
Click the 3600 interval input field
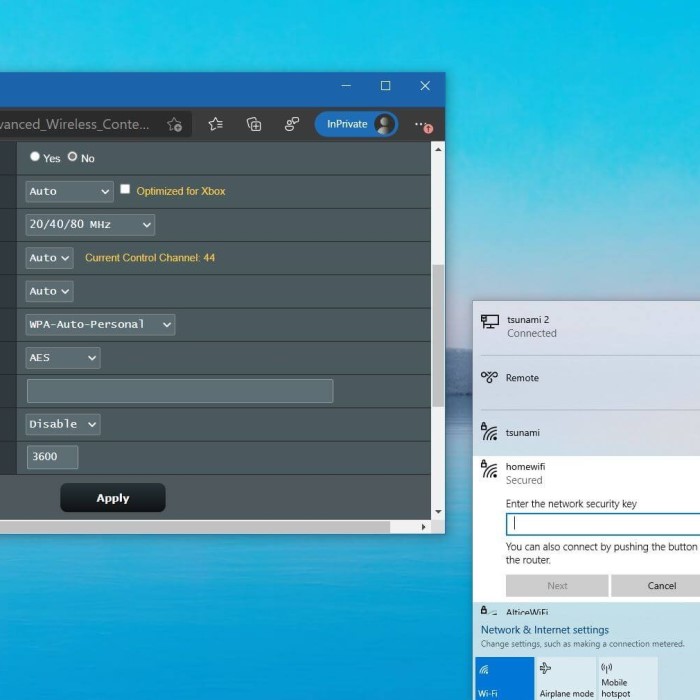click(53, 457)
